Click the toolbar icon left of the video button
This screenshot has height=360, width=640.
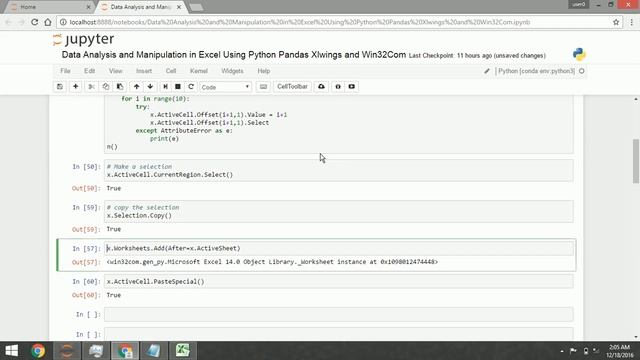pyautogui.click(x=338, y=87)
